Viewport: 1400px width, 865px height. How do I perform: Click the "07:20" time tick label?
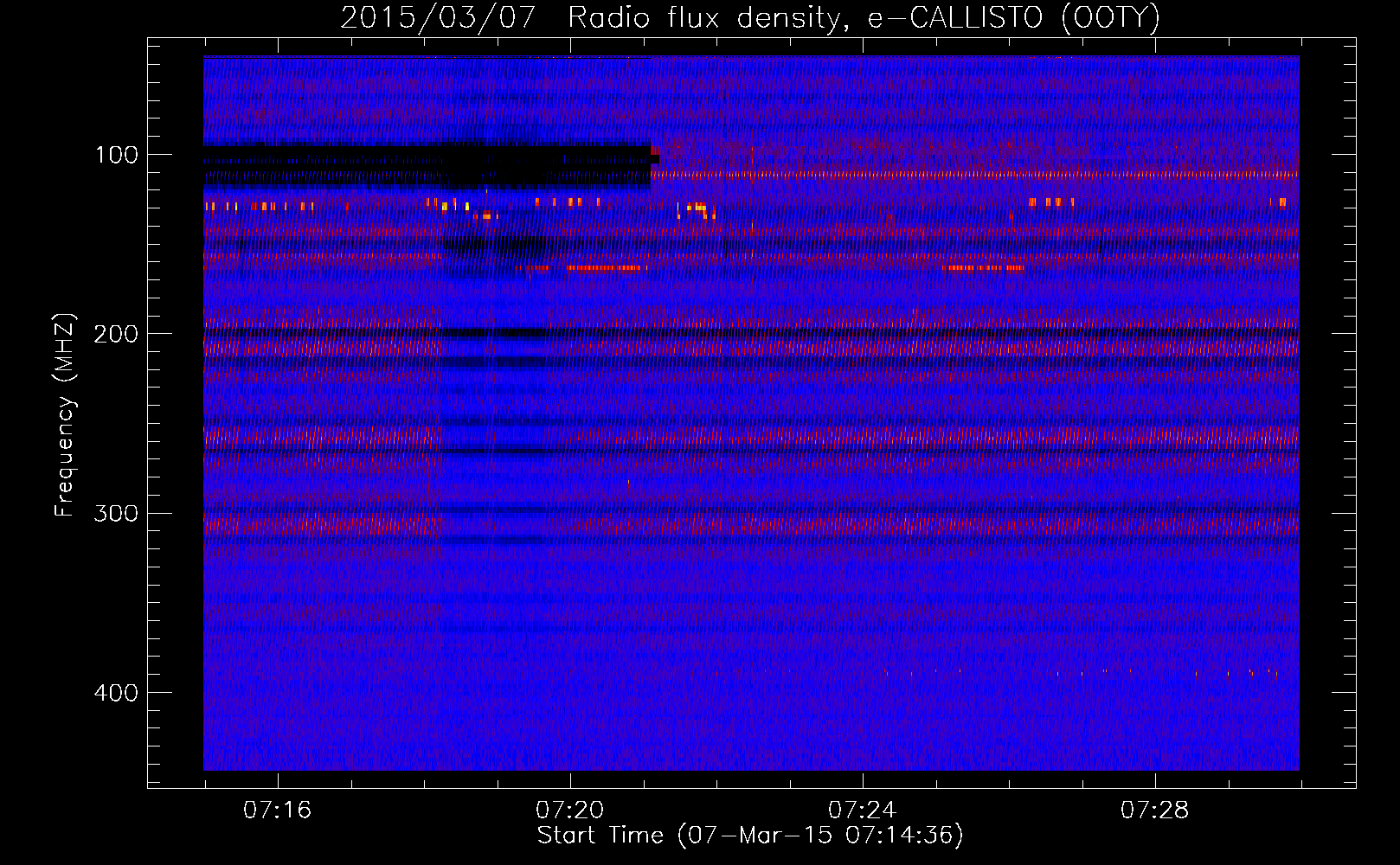[569, 811]
